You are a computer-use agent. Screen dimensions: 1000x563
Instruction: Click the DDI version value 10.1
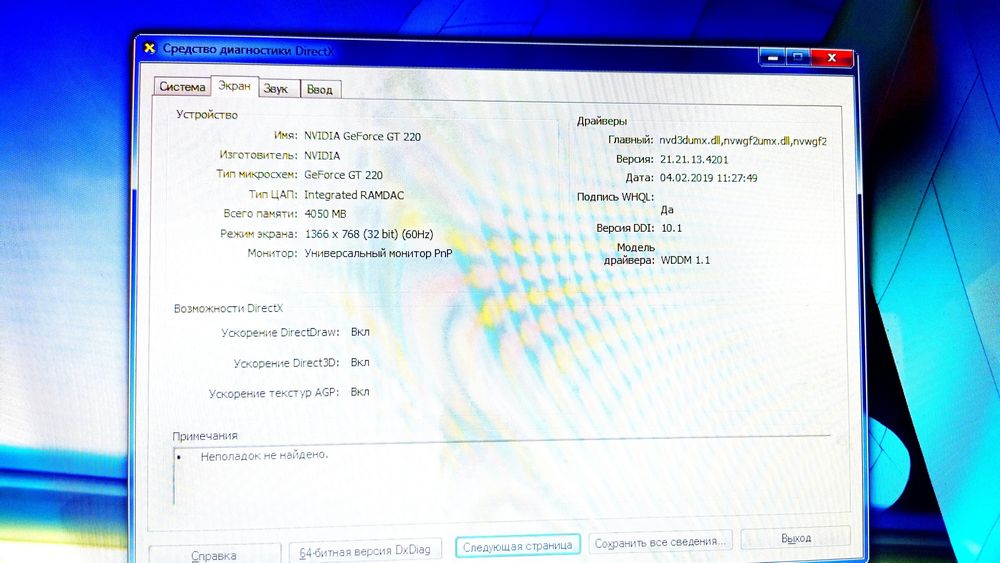point(672,228)
